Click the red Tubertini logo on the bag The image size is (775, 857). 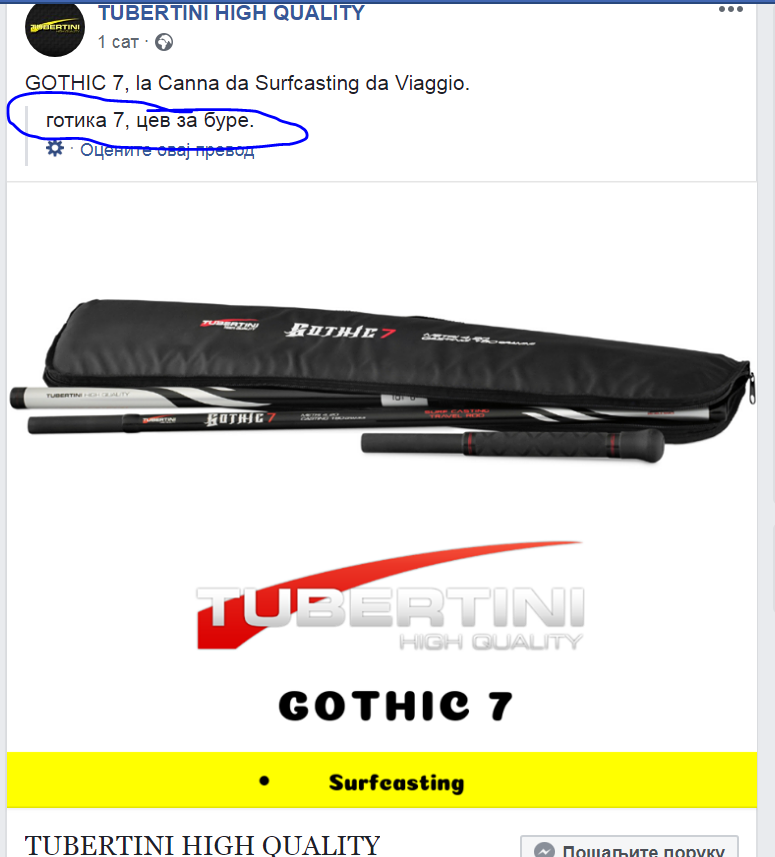(230, 324)
